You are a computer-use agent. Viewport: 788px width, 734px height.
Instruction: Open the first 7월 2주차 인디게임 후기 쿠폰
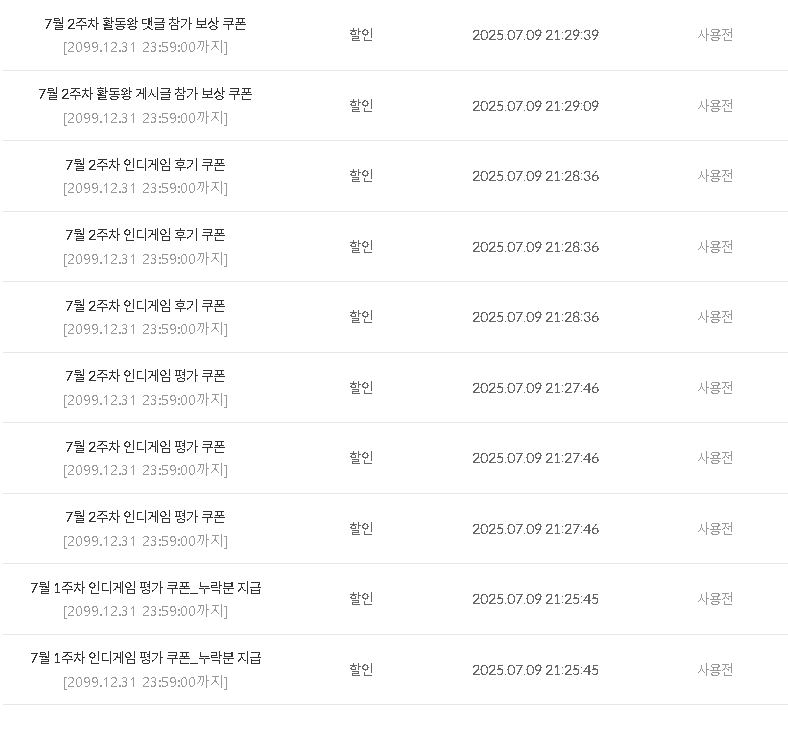pos(145,165)
